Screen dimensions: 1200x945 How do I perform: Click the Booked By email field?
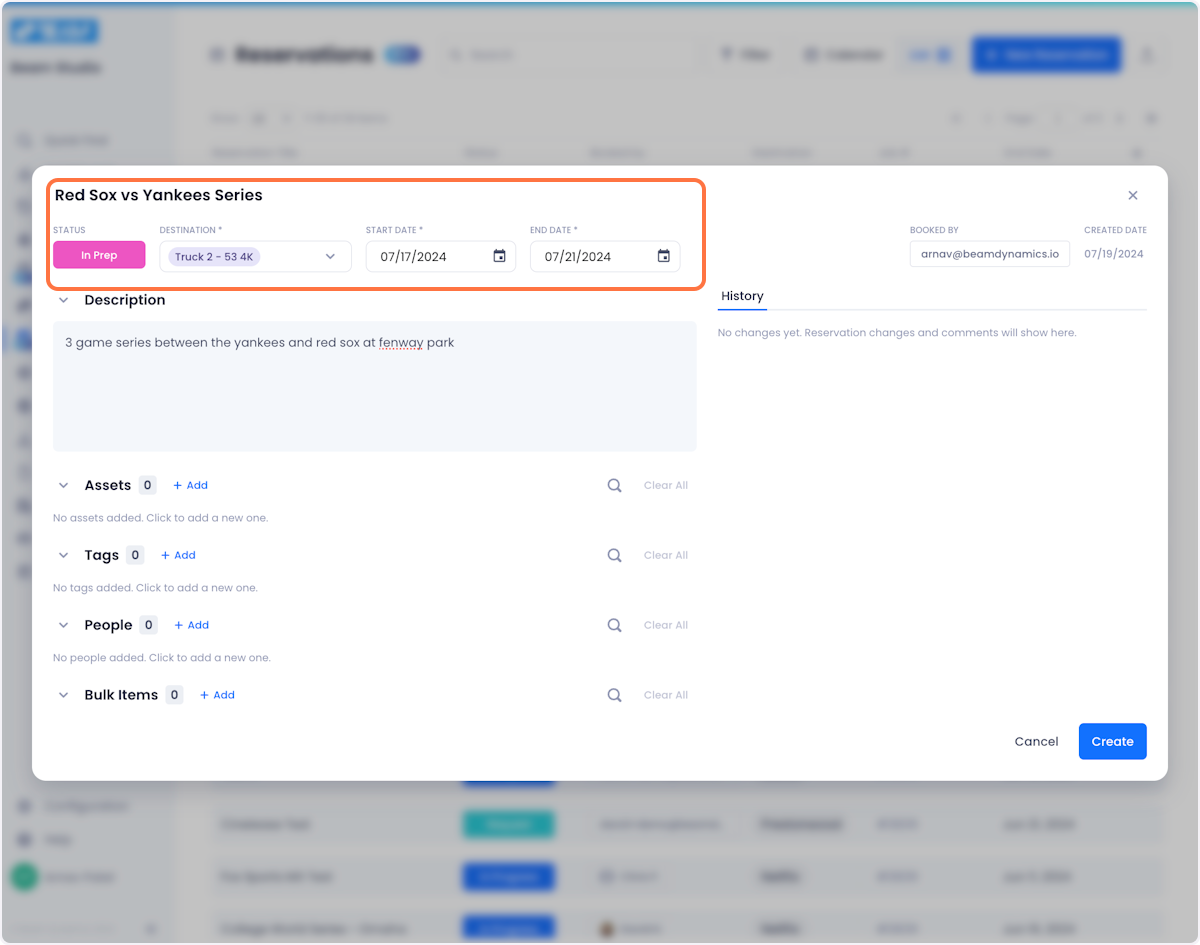[990, 254]
